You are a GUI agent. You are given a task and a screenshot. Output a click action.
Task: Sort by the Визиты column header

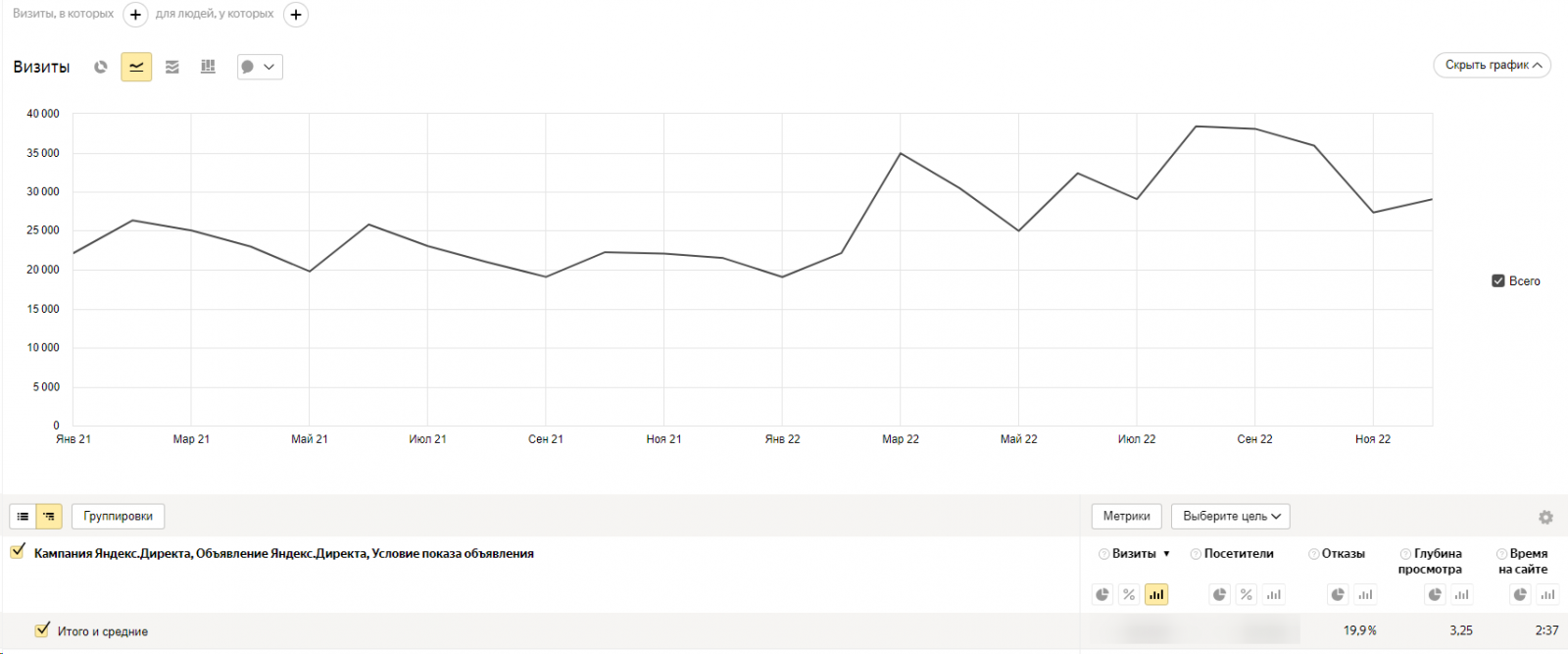(x=1134, y=554)
